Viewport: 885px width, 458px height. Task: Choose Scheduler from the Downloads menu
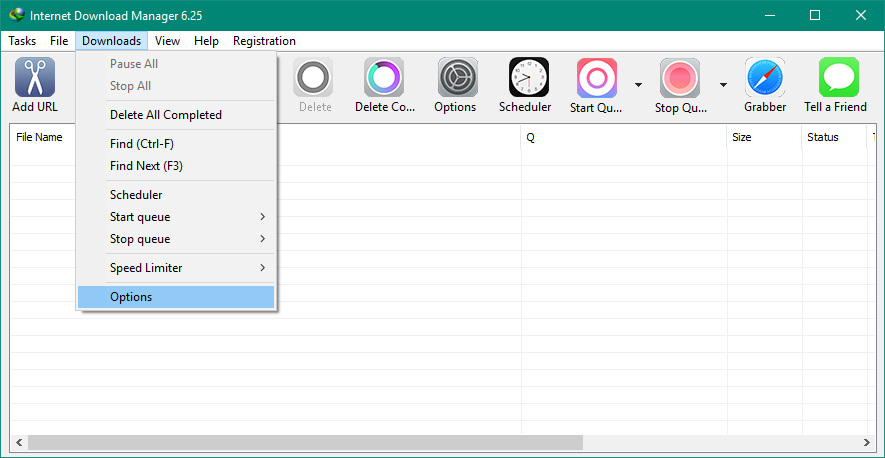point(176,195)
